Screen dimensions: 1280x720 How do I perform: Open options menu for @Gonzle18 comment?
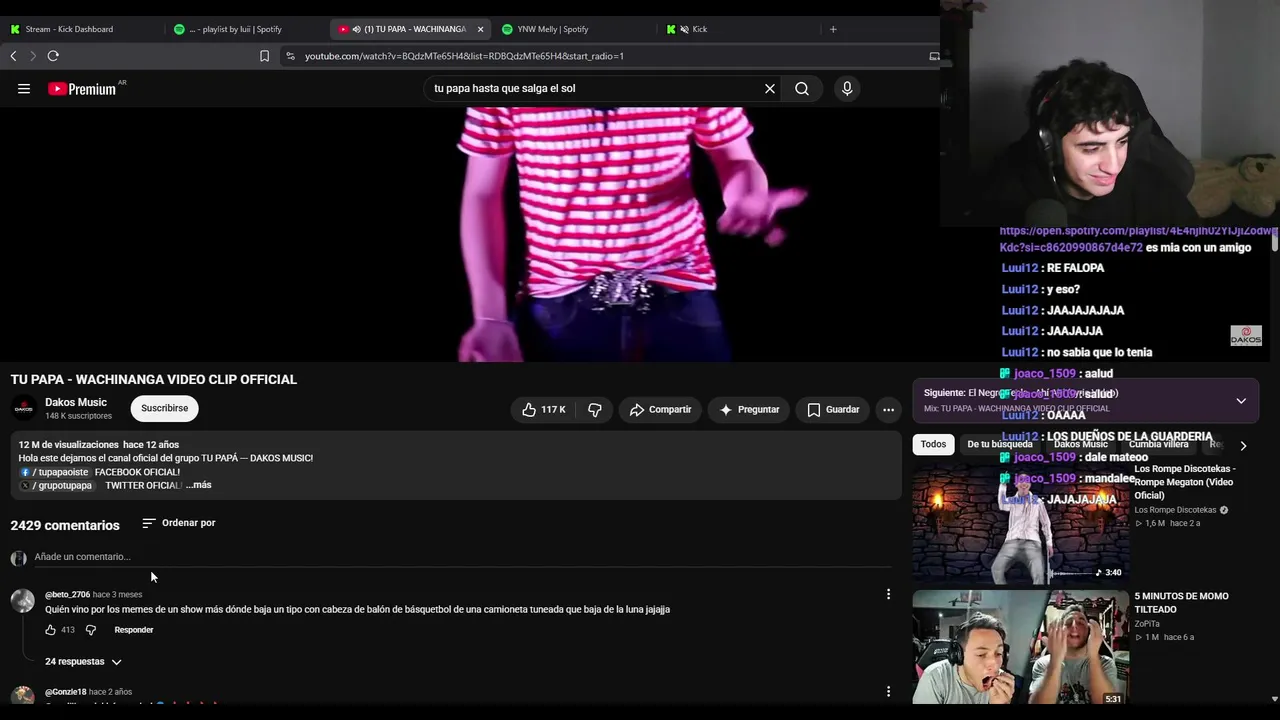888,691
